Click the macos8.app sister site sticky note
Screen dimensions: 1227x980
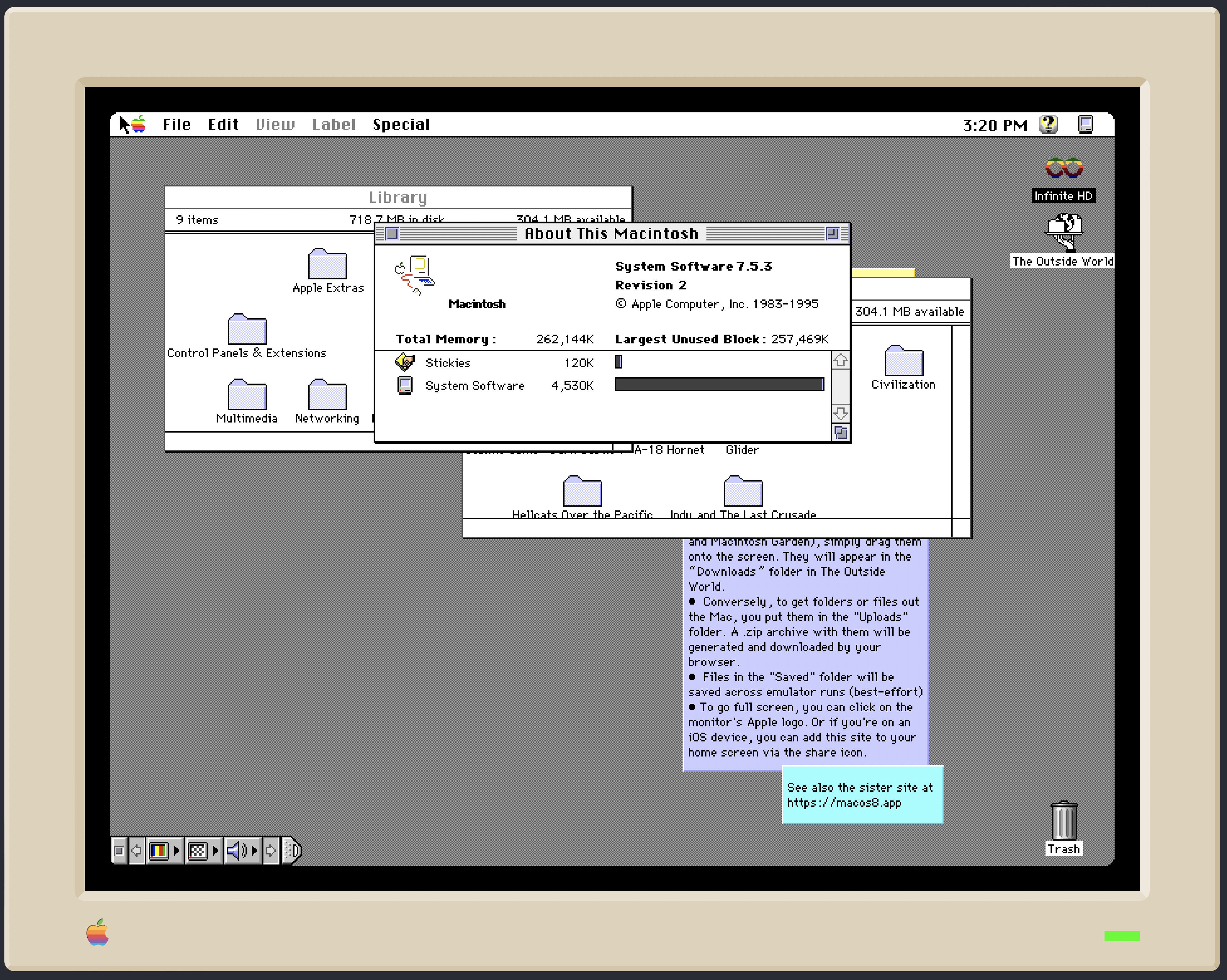pyautogui.click(x=862, y=794)
